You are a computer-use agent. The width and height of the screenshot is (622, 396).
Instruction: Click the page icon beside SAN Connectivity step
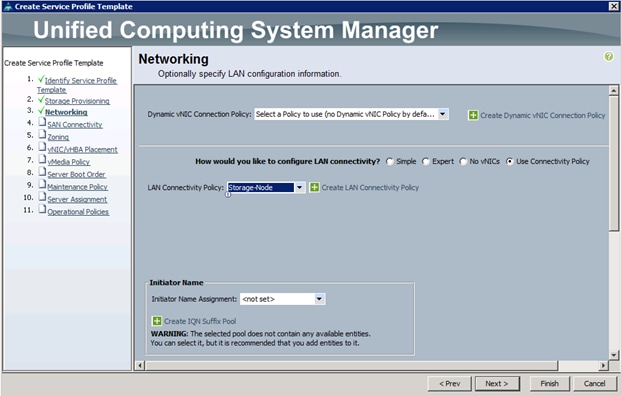tap(42, 122)
